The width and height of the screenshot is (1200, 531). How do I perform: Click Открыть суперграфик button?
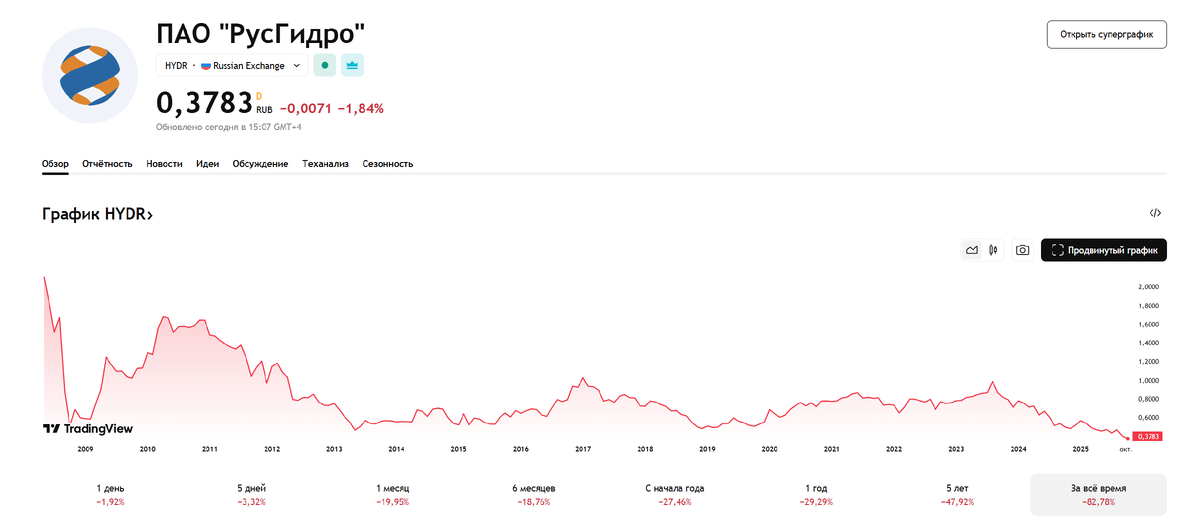pyautogui.click(x=1107, y=34)
